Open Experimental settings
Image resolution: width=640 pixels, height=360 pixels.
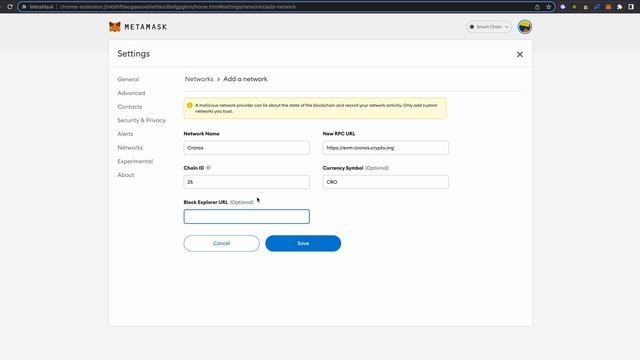(135, 161)
